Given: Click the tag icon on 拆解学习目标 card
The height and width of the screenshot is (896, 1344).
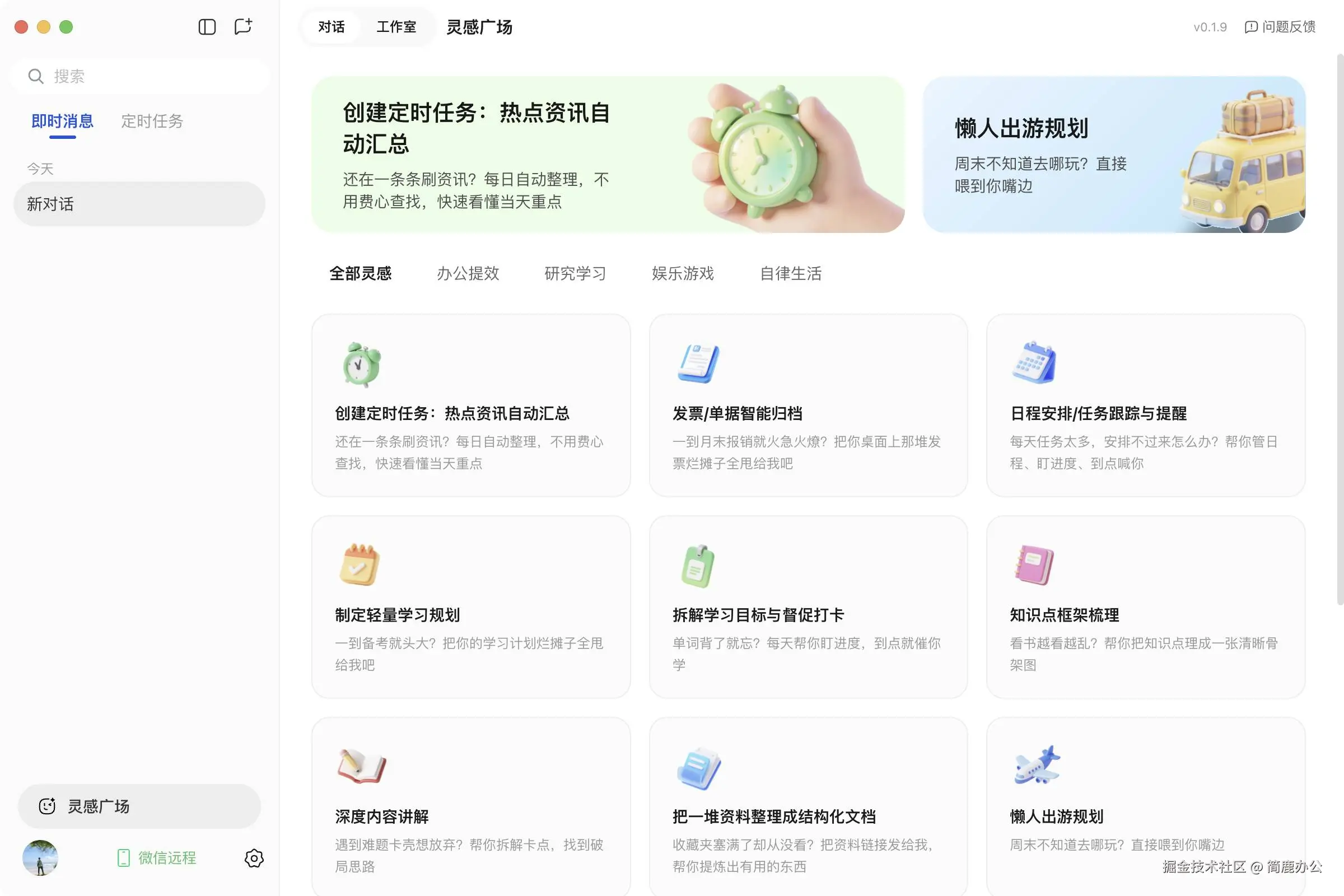Looking at the screenshot, I should click(x=698, y=564).
